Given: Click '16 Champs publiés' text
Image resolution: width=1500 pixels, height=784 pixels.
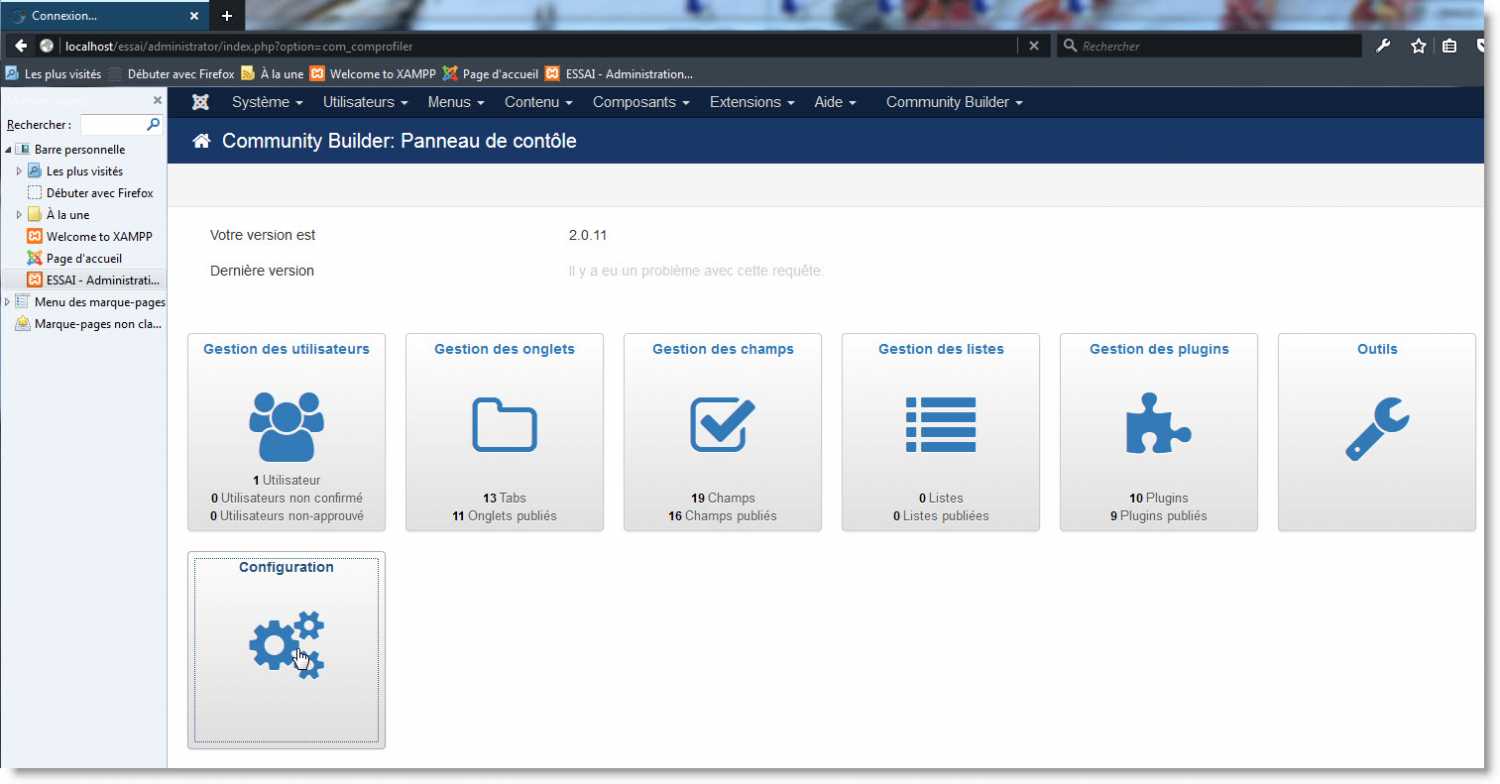Looking at the screenshot, I should click(x=722, y=516).
